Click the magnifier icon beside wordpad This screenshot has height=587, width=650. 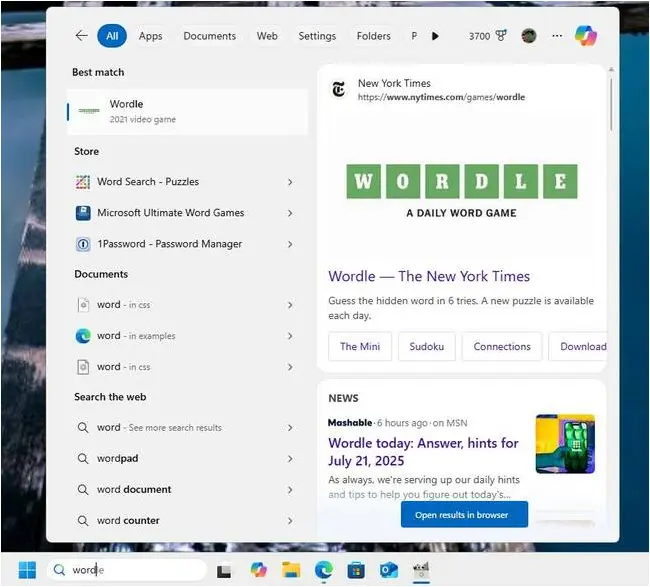(x=83, y=458)
